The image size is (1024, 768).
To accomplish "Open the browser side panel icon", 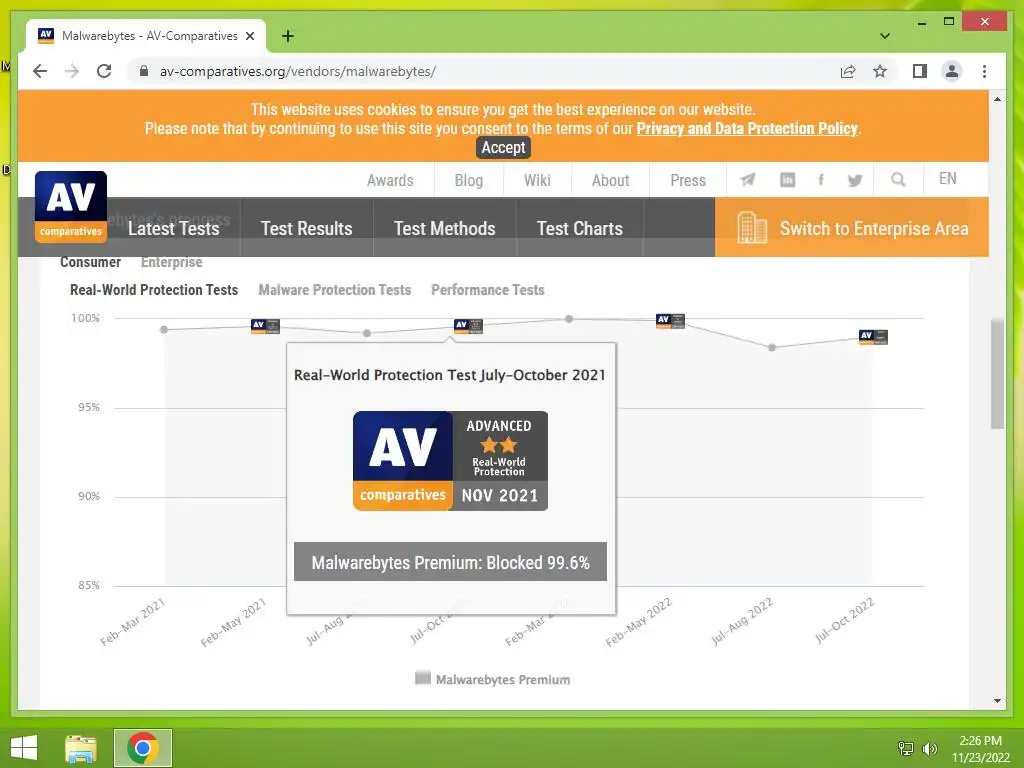I will tap(920, 71).
